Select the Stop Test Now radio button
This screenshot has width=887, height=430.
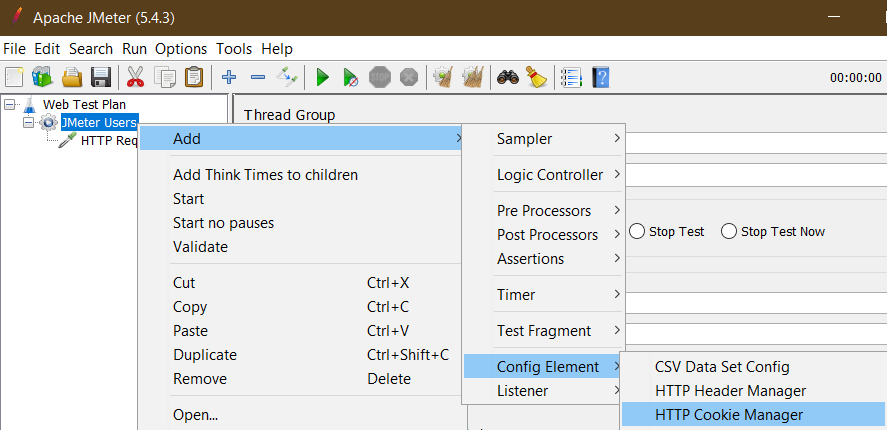click(729, 231)
